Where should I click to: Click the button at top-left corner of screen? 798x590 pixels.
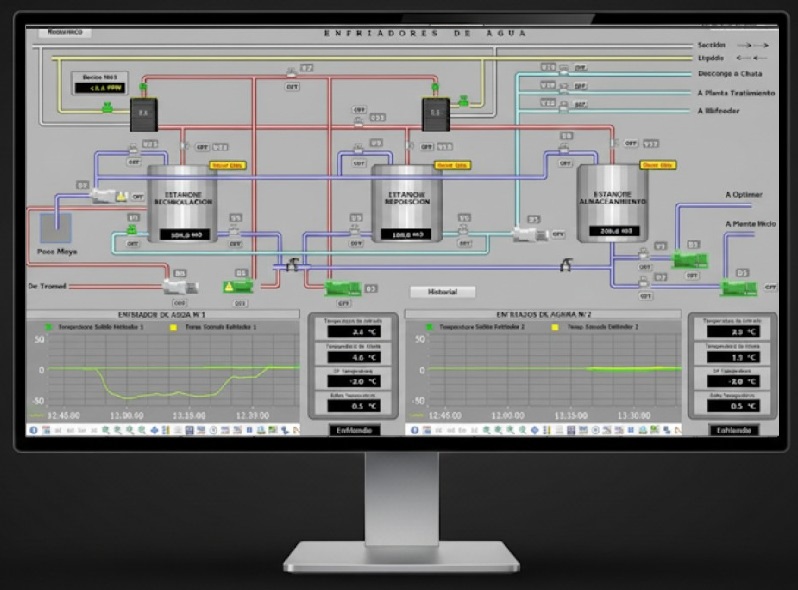point(63,33)
